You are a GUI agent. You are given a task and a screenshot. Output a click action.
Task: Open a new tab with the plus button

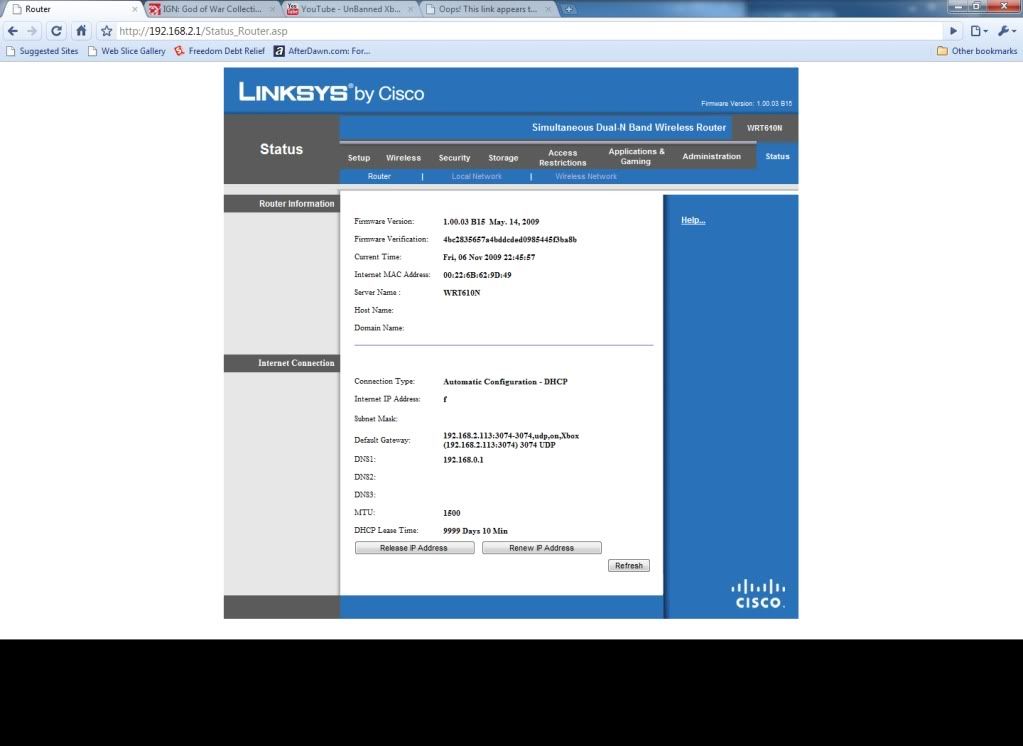pyautogui.click(x=569, y=9)
